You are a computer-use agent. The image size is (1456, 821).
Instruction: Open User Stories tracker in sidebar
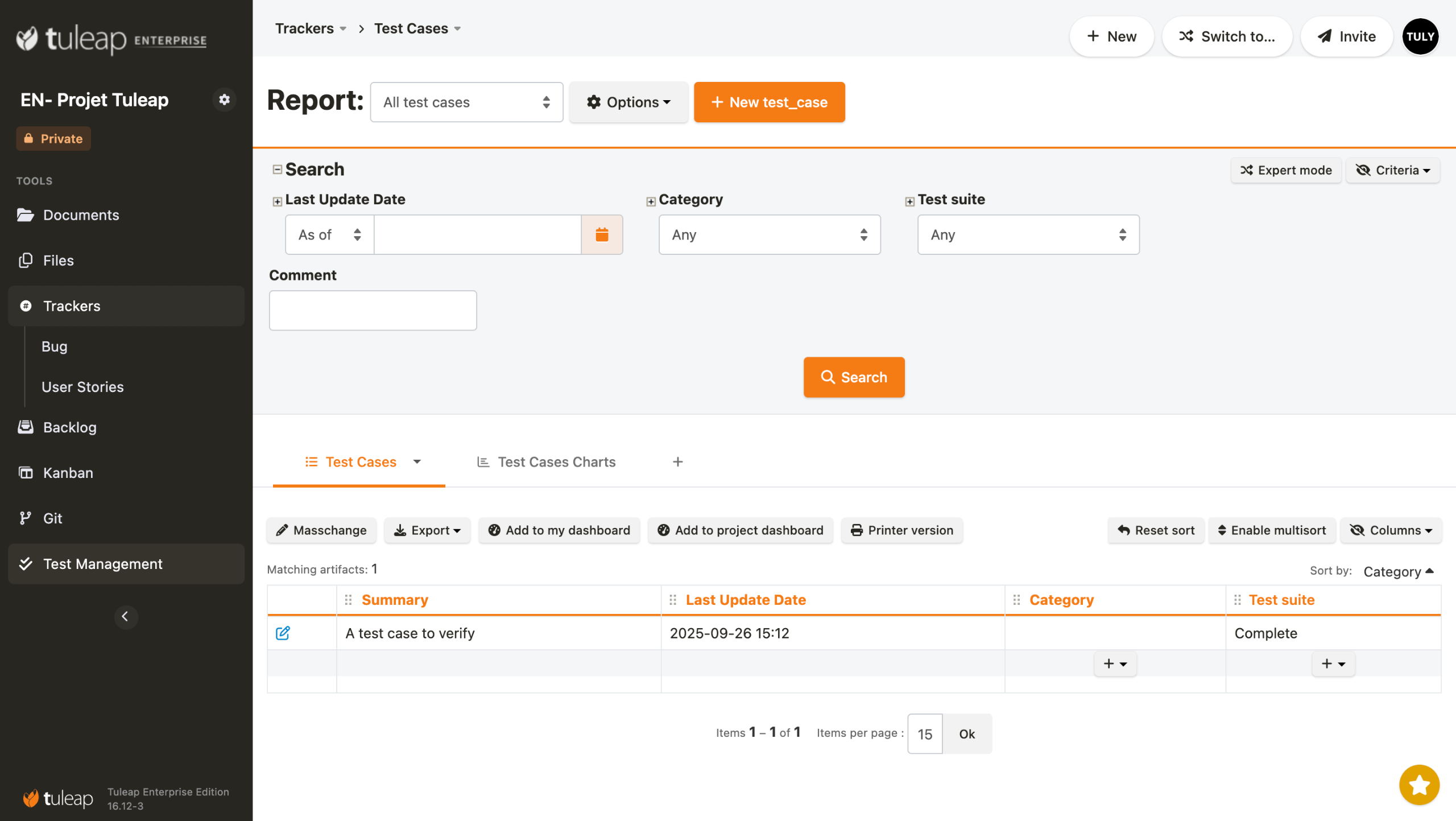pyautogui.click(x=82, y=387)
